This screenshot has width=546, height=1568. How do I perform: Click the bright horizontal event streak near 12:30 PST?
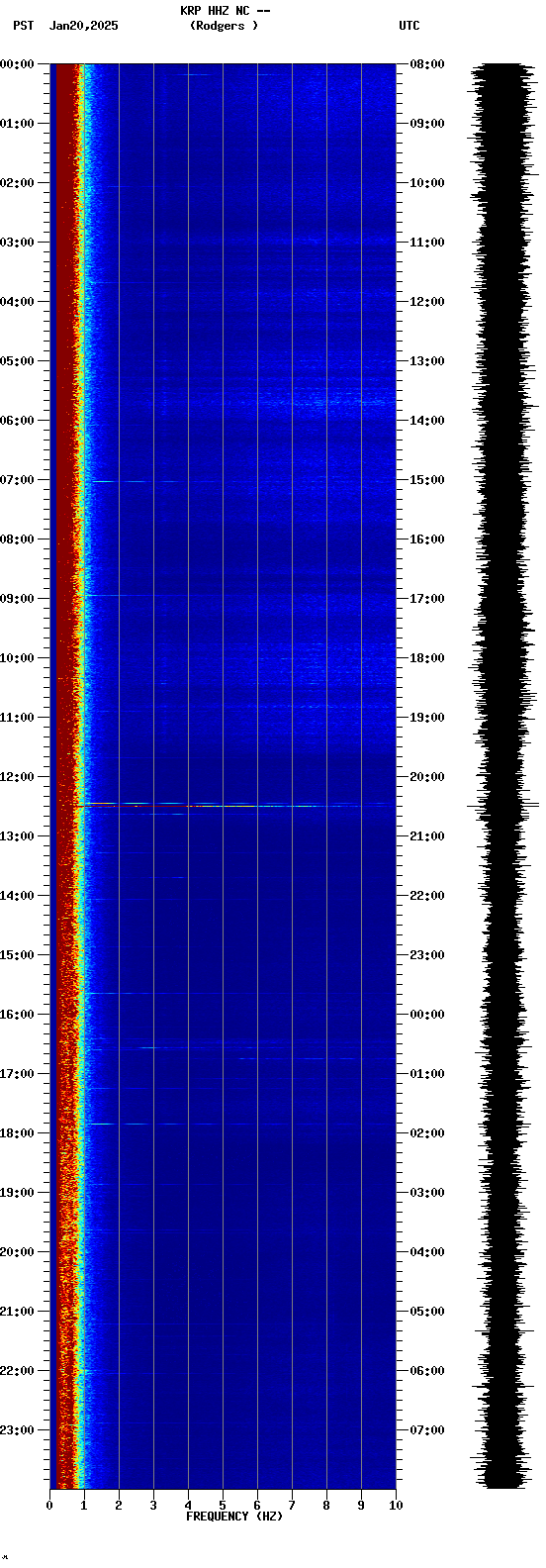point(223,806)
